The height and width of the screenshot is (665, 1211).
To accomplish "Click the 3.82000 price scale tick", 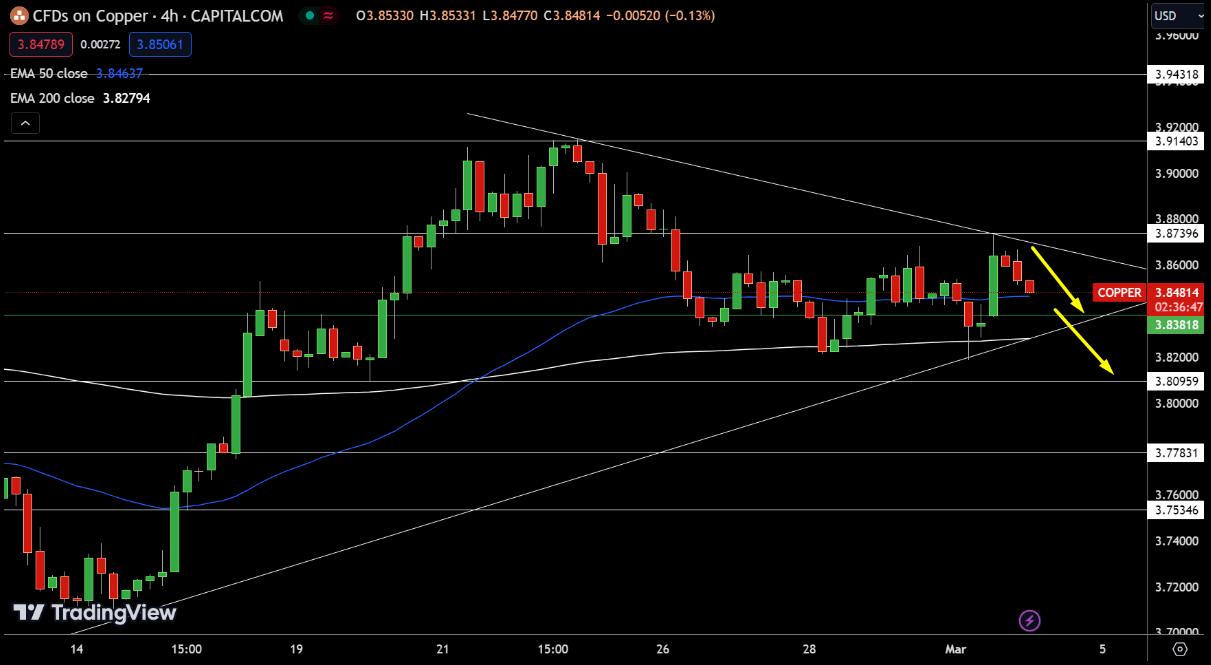I will pyautogui.click(x=1176, y=357).
